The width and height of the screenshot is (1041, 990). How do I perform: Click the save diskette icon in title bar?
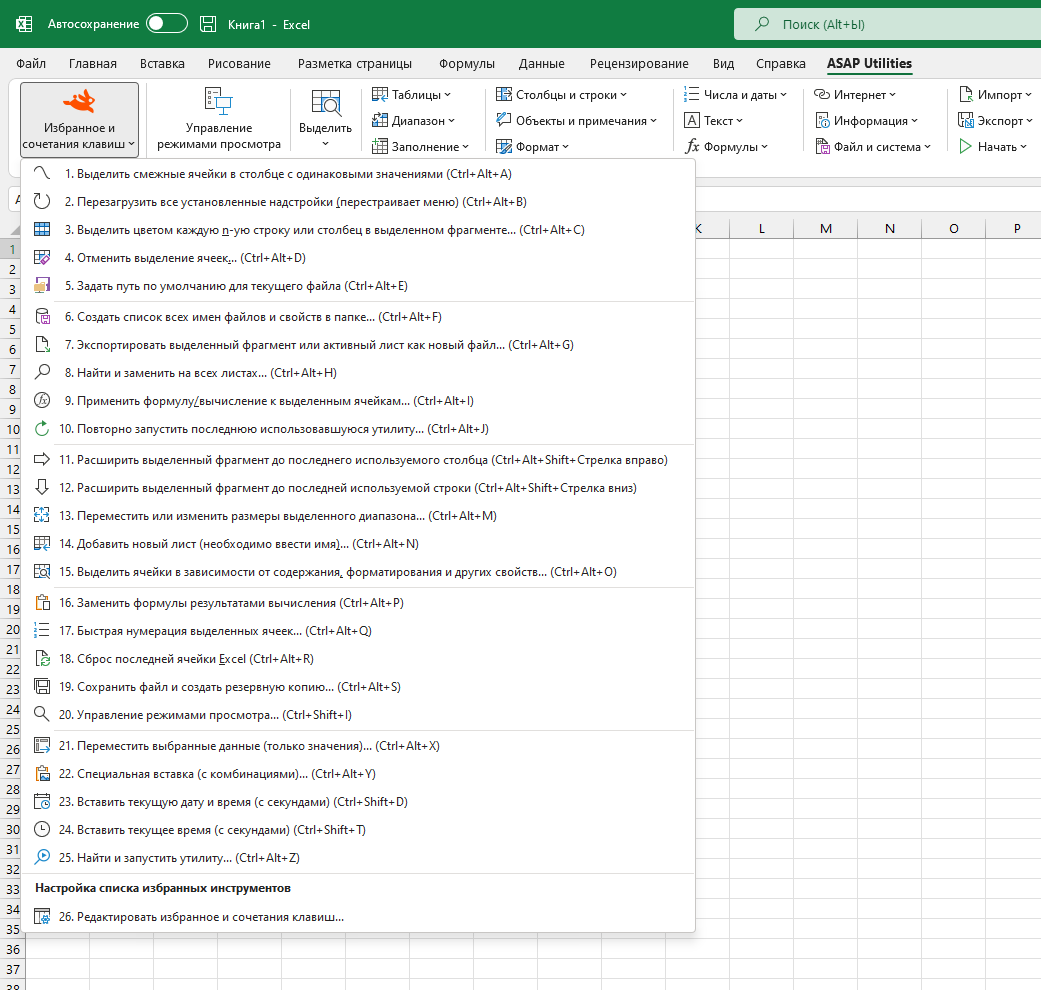point(208,24)
